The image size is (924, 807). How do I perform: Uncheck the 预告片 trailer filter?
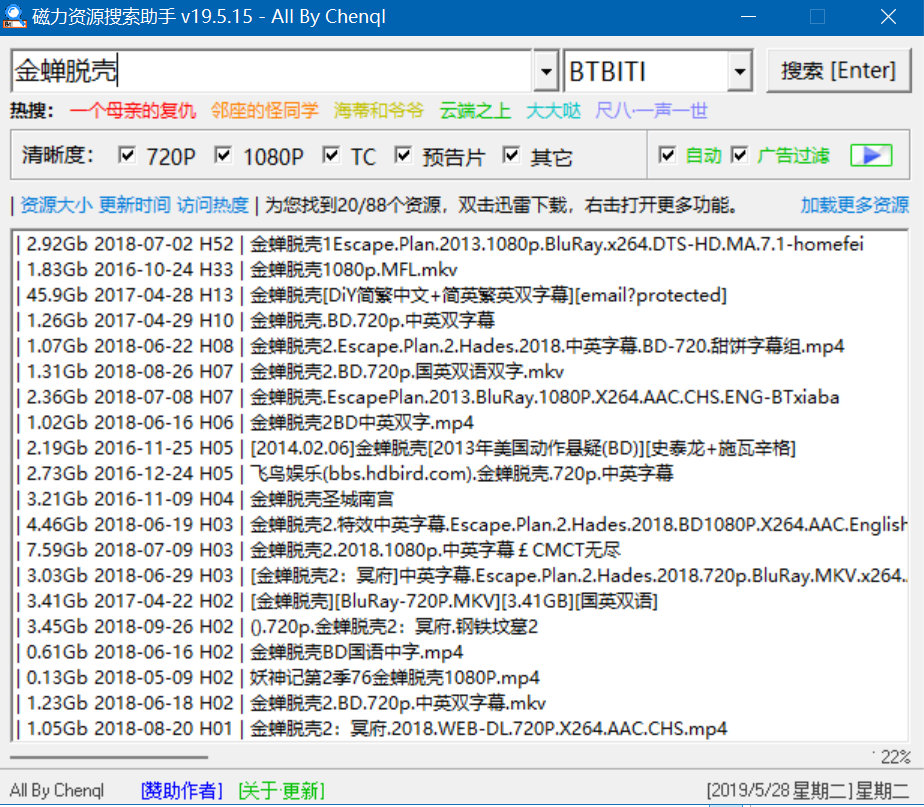coord(404,156)
